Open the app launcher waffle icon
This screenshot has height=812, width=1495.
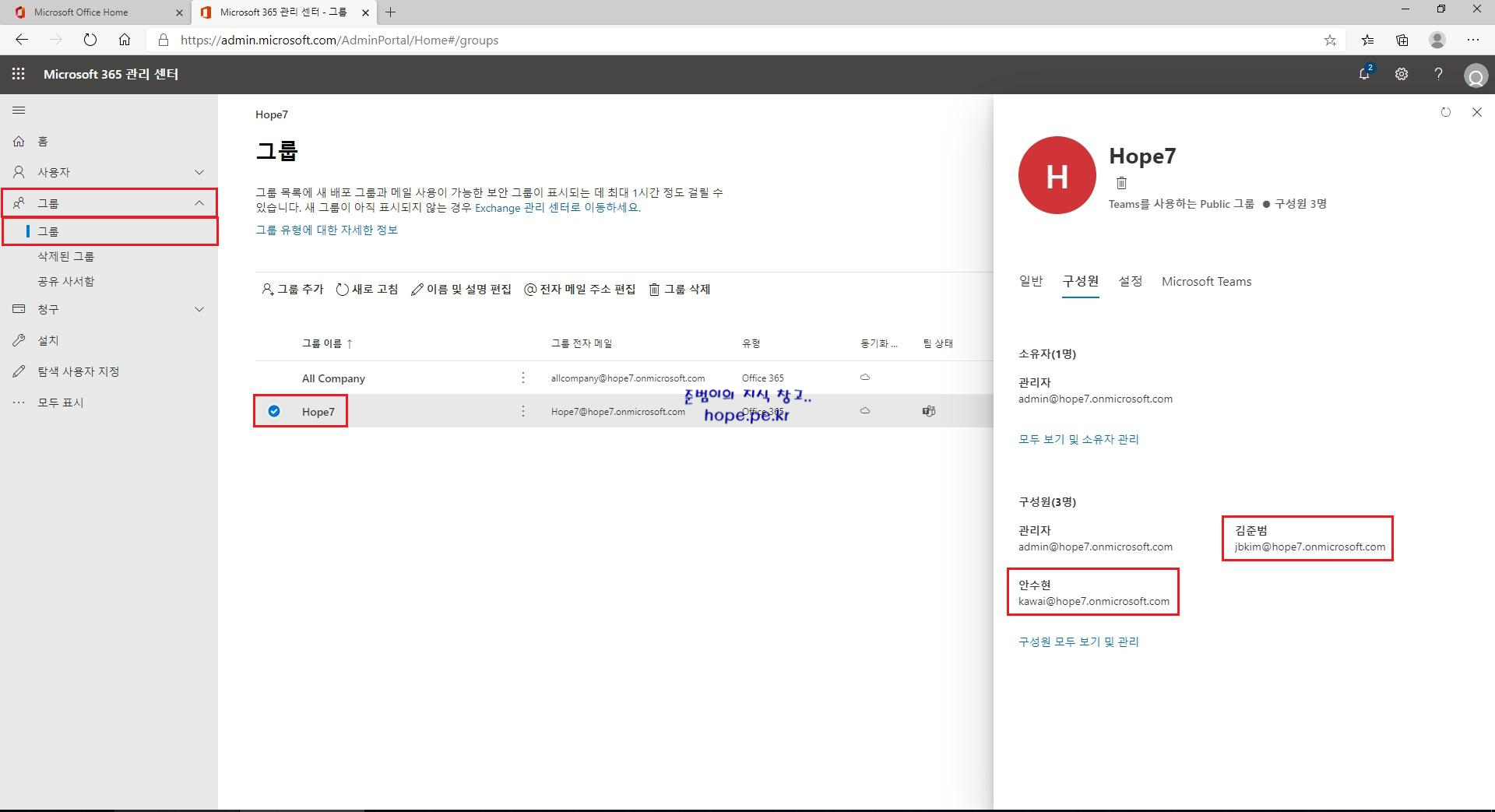(x=19, y=74)
